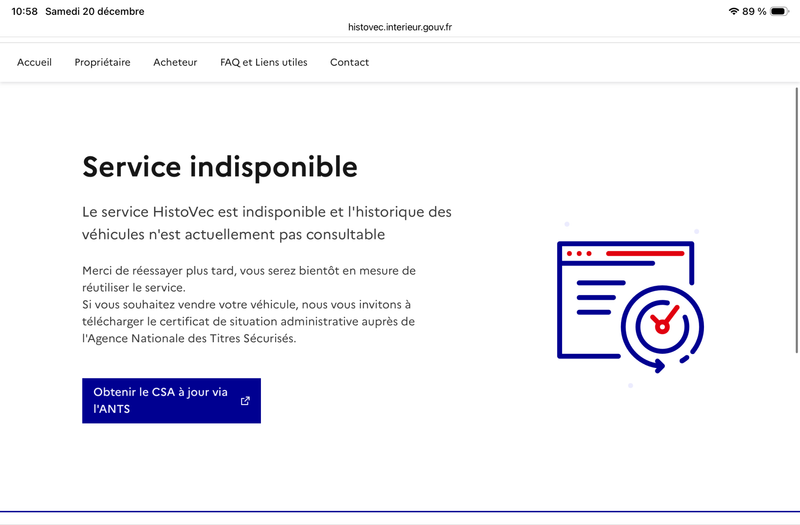Click the three red dots in the illustration

click(579, 254)
